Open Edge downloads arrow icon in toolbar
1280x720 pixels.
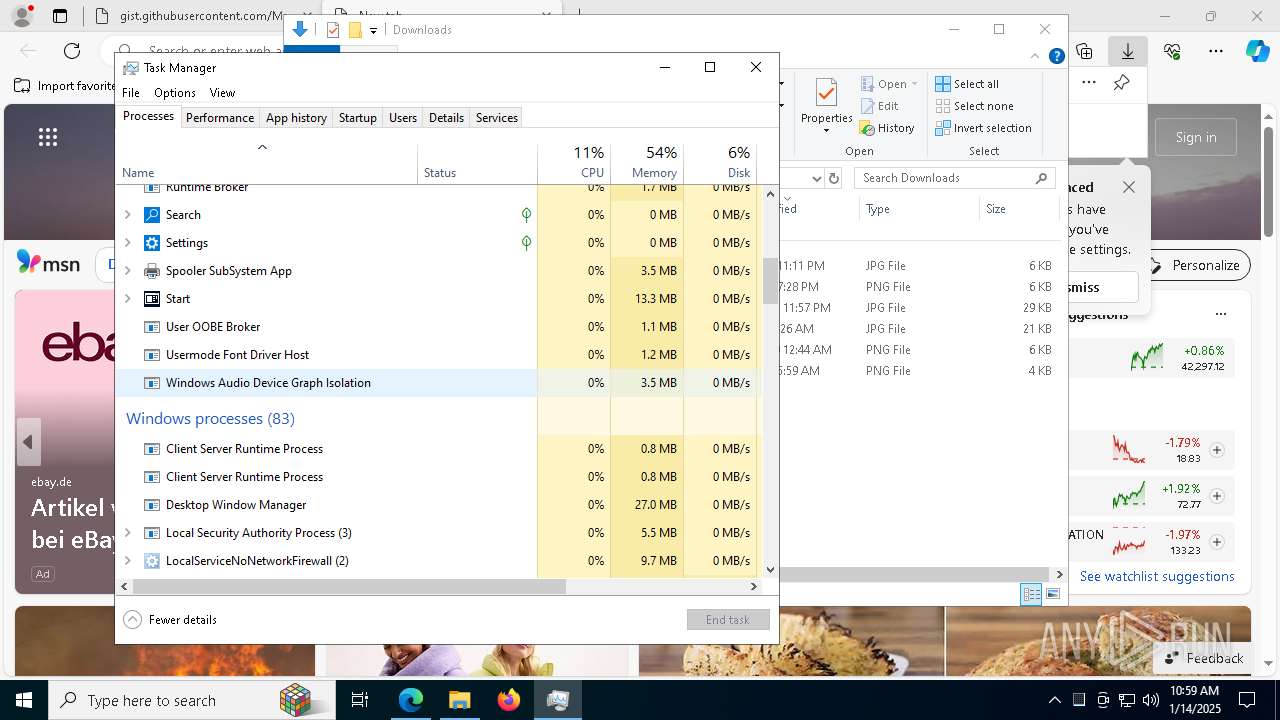coord(1127,51)
